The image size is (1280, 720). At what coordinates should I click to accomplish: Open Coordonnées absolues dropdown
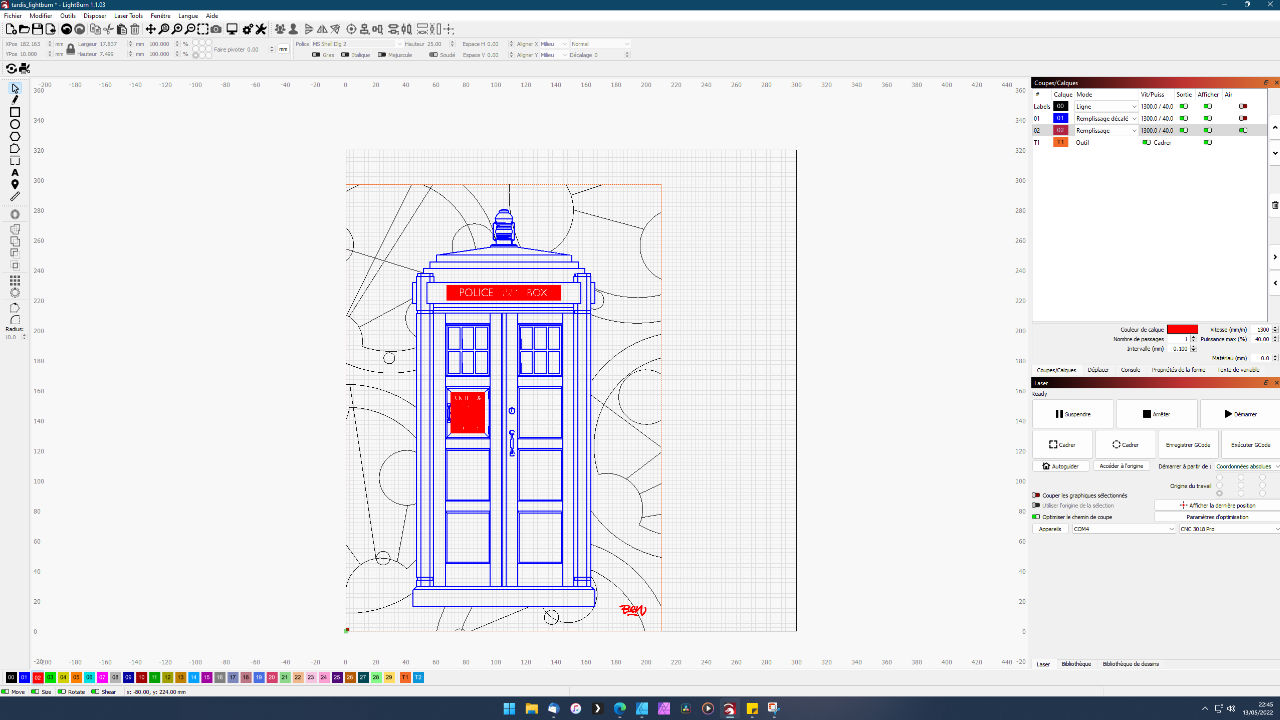click(x=1247, y=466)
